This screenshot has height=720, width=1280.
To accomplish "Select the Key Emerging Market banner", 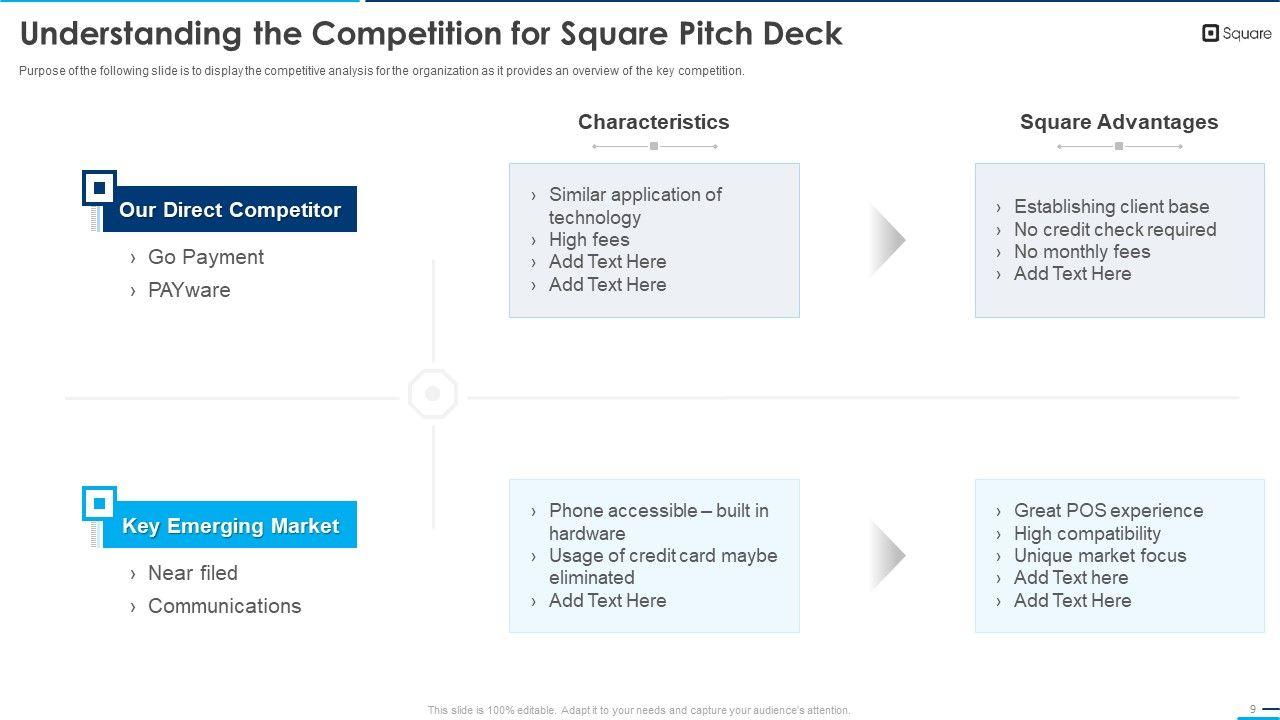I will 230,526.
